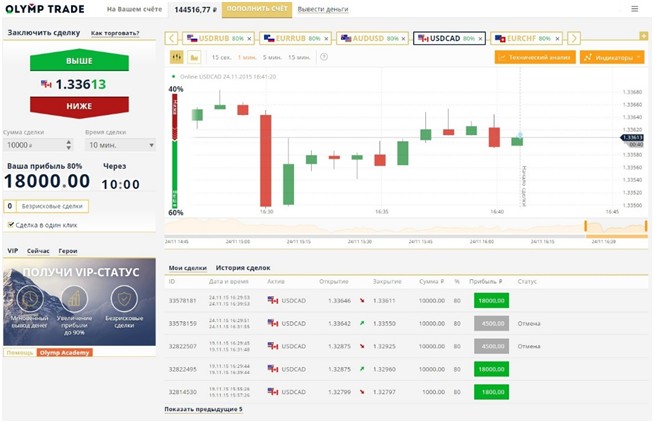Click right handle of chart range slider

[646, 226]
